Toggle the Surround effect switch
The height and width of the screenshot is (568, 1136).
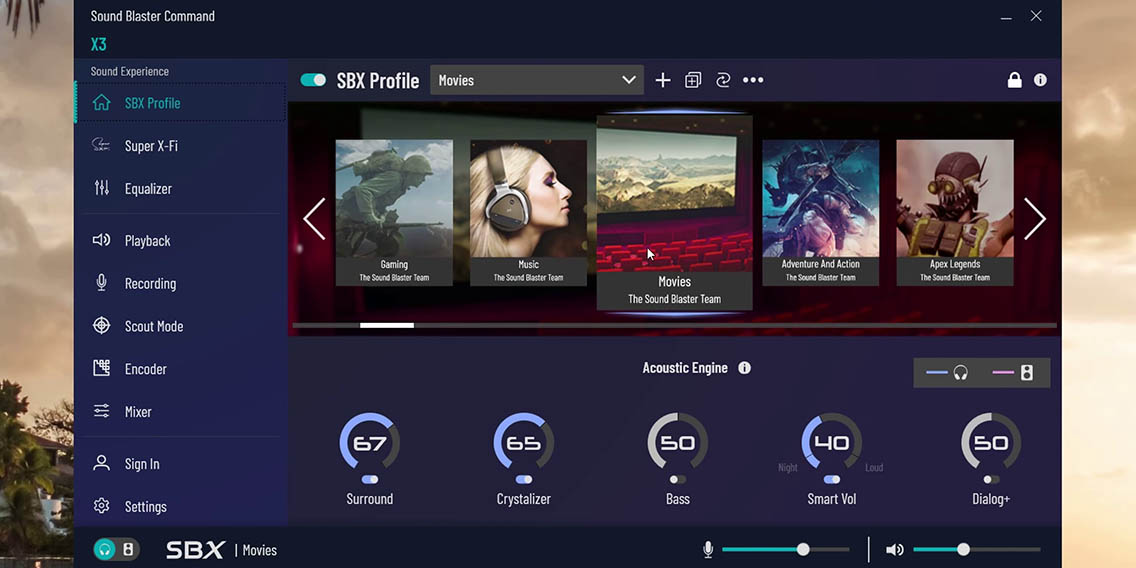(369, 480)
